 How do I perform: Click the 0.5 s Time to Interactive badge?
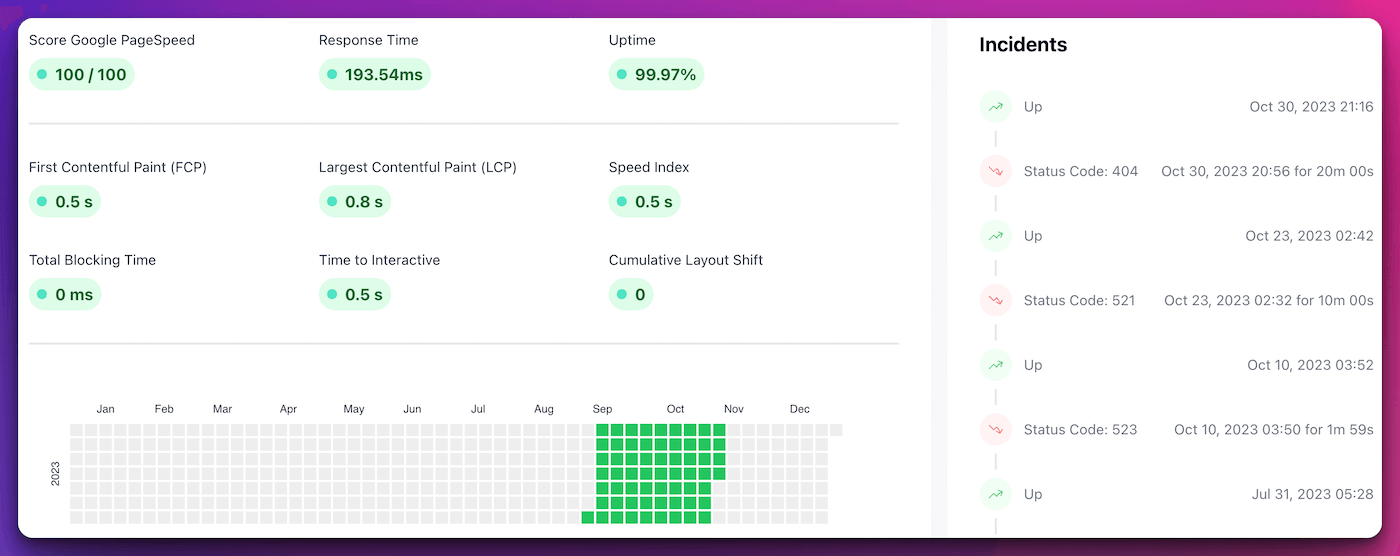point(354,294)
